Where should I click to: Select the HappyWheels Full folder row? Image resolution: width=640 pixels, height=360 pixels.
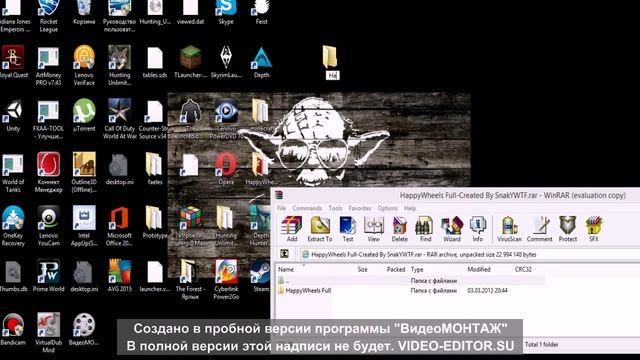coord(410,291)
